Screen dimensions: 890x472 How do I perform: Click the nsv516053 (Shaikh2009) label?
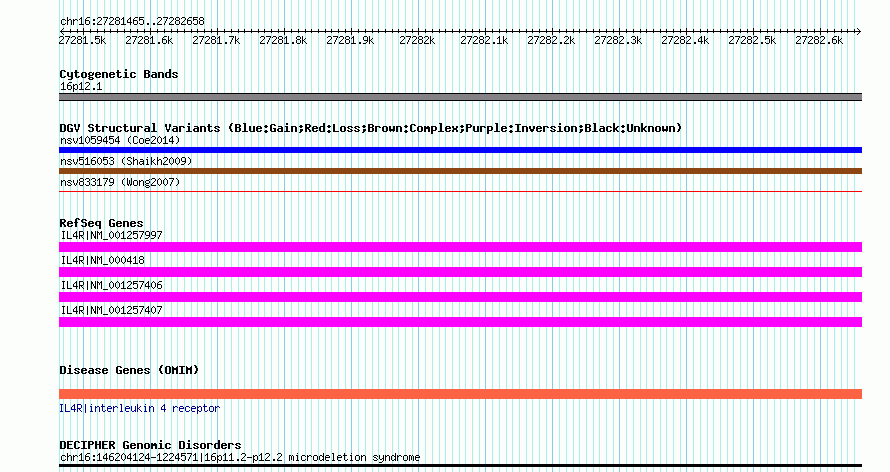tap(126, 161)
